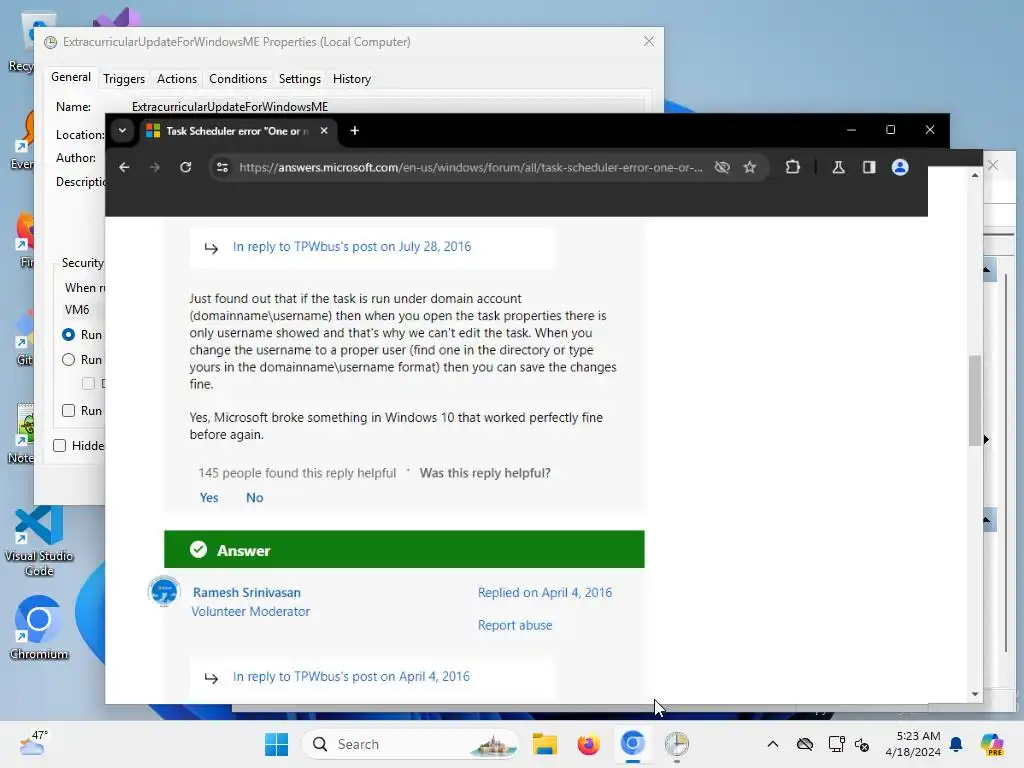1024x768 pixels.
Task: Switch to the General tab
Action: point(71,77)
